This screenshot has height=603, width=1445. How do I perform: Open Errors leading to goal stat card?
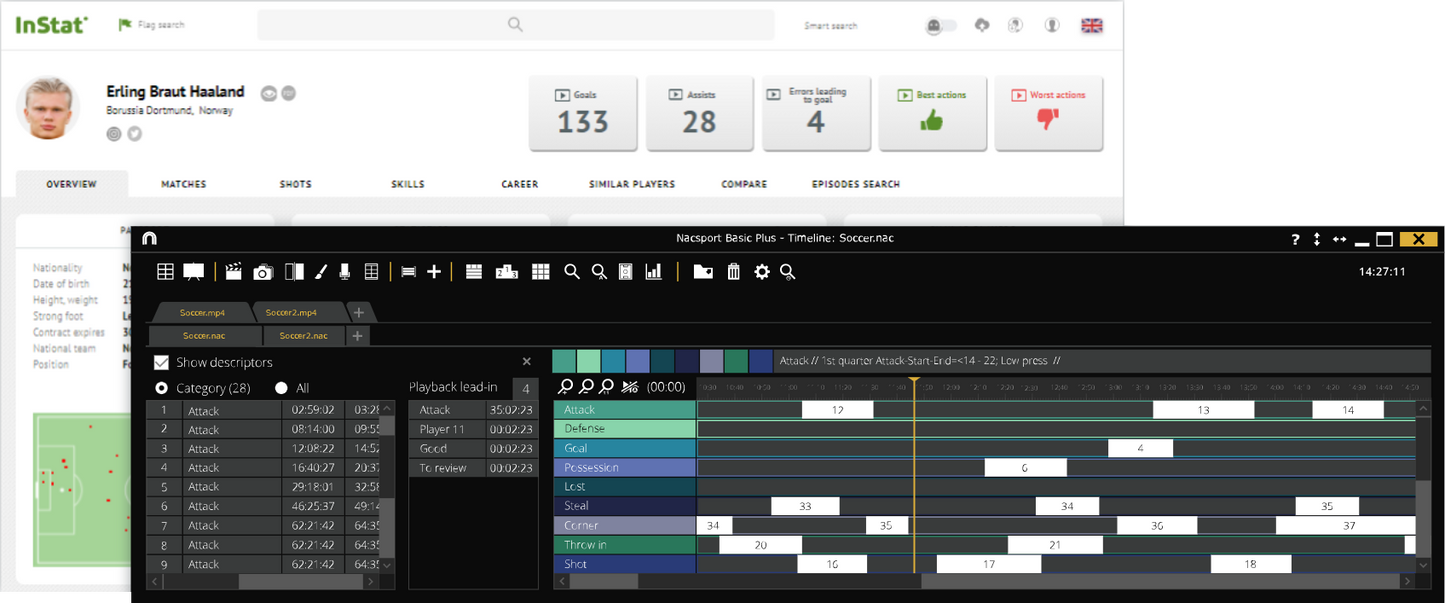click(x=815, y=114)
